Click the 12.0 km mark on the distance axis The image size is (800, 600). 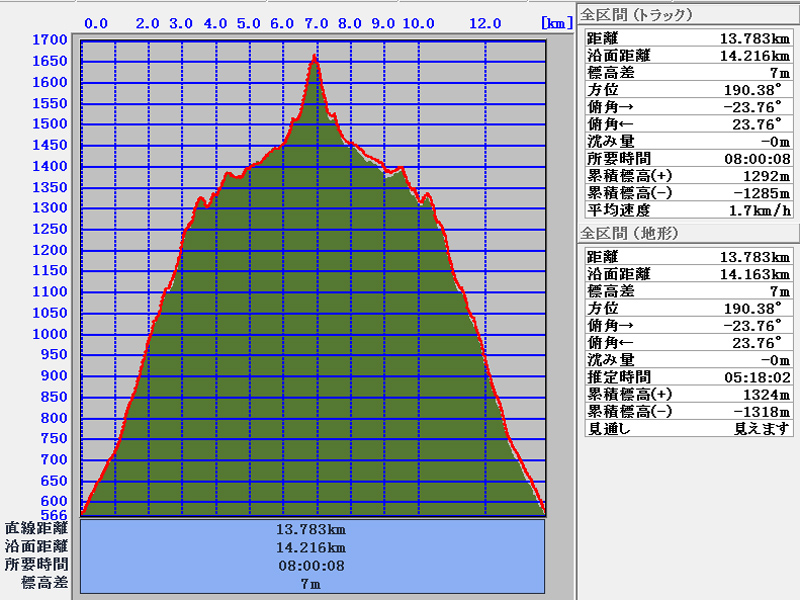point(485,23)
